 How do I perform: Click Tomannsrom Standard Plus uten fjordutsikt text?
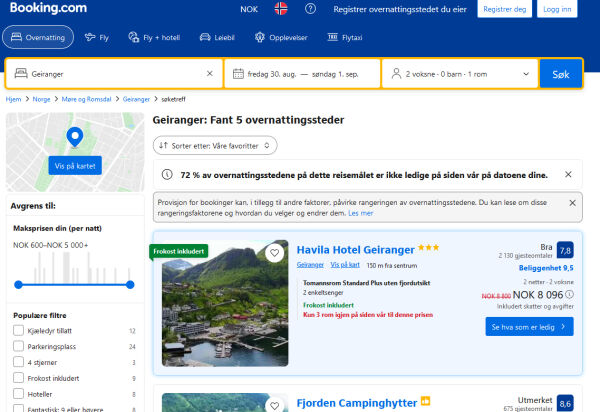click(367, 283)
